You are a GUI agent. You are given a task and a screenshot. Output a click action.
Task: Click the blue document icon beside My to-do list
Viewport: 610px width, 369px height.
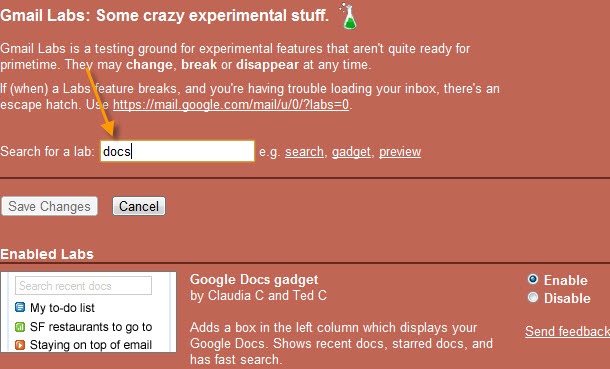(x=20, y=307)
